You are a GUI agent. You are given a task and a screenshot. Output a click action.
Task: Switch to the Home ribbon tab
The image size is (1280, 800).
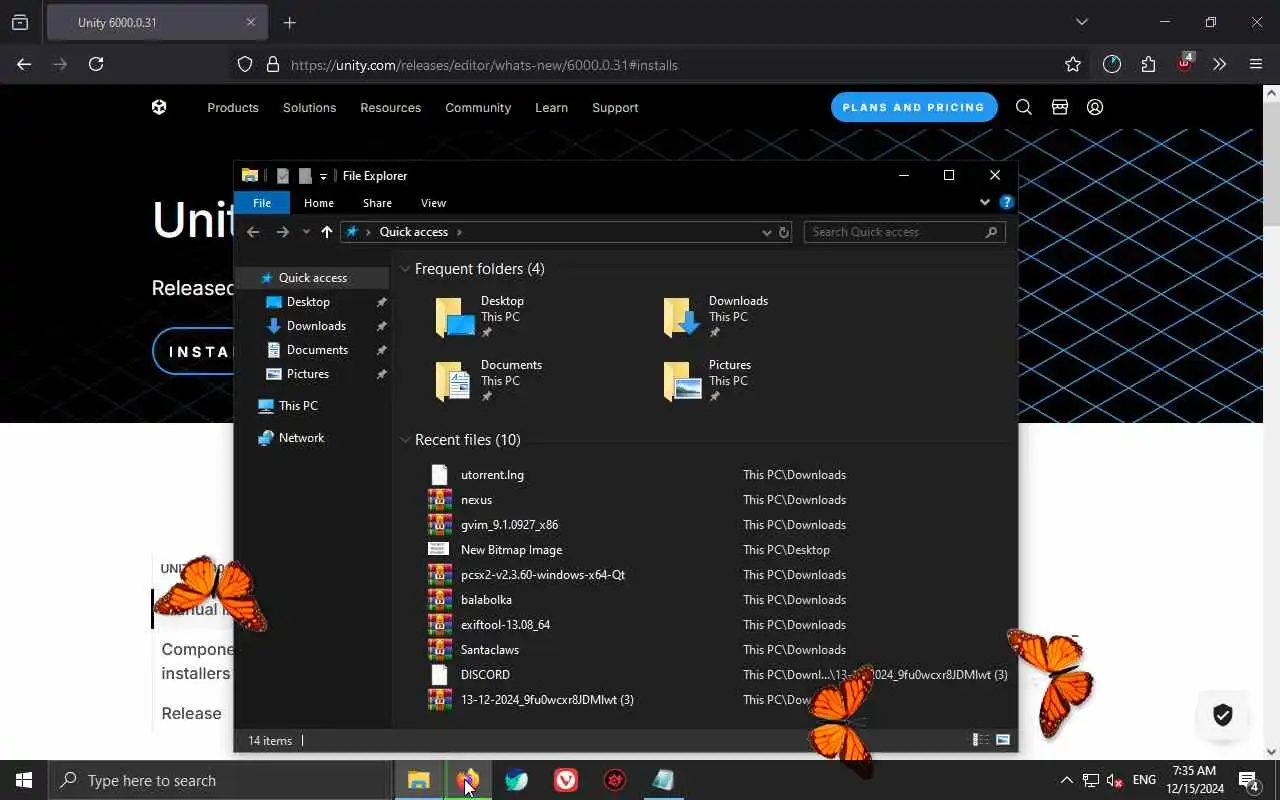coord(319,203)
